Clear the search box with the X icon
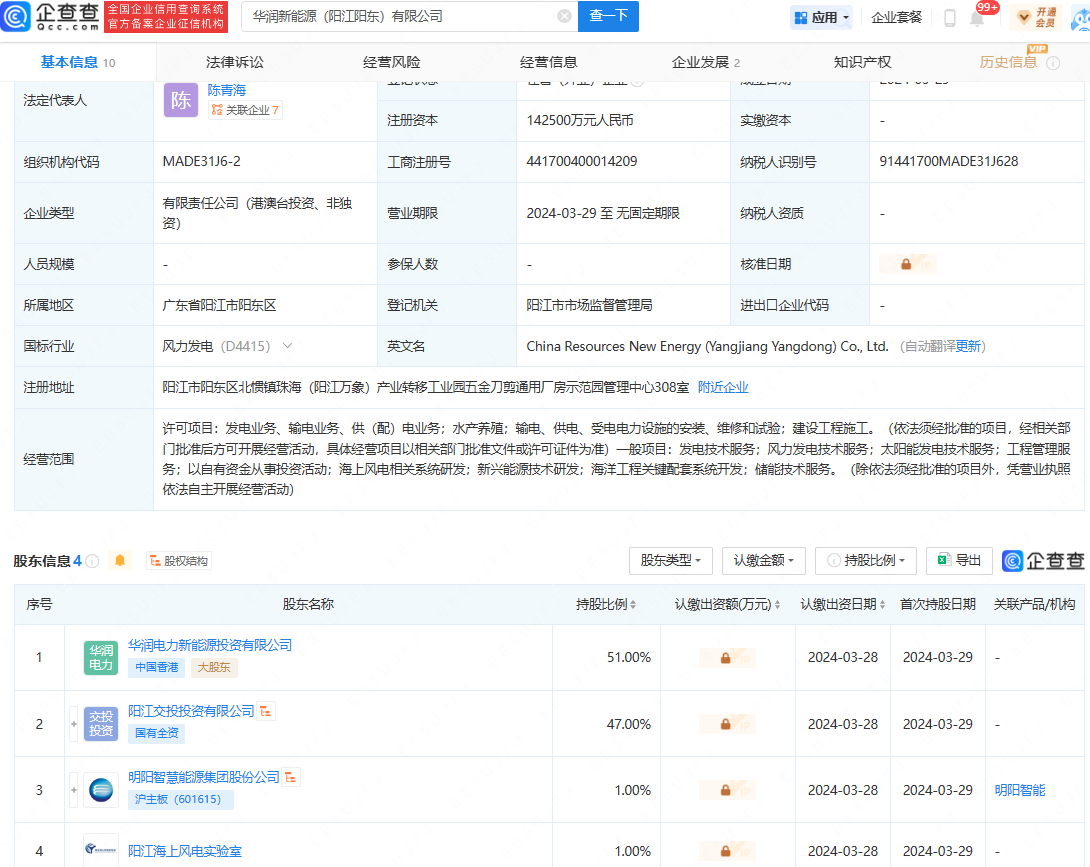The image size is (1090, 867). coord(564,16)
